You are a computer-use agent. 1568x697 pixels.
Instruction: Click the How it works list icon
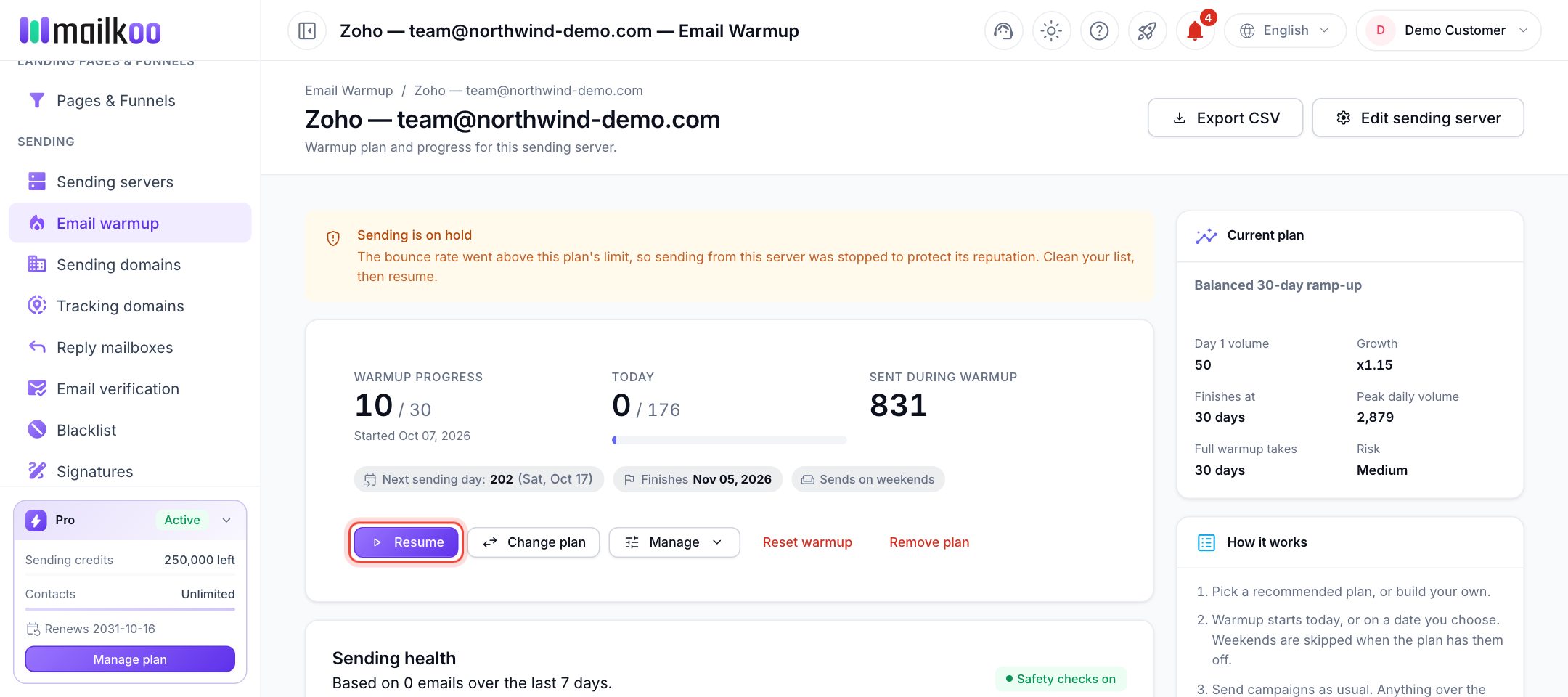click(x=1206, y=542)
